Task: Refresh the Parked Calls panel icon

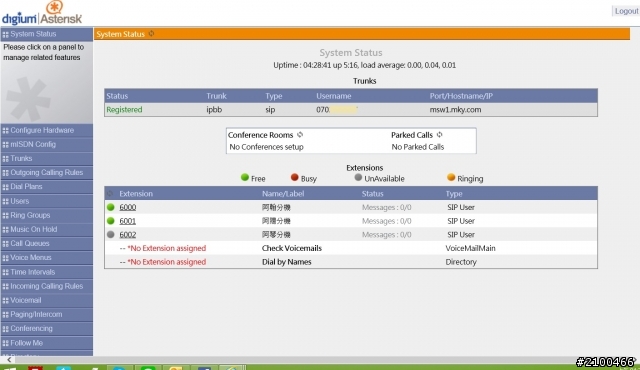Action: pos(440,135)
